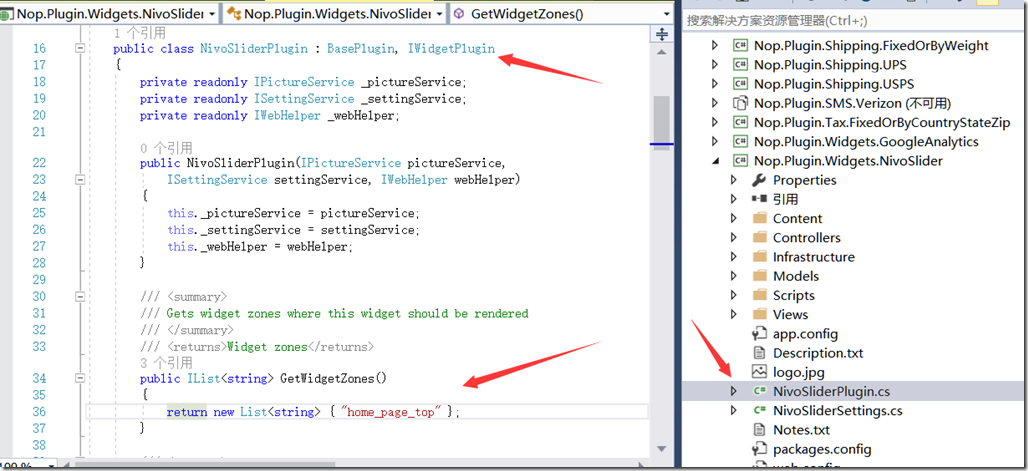Click the logo.jpg image icon
The image size is (1028, 471).
coord(759,372)
